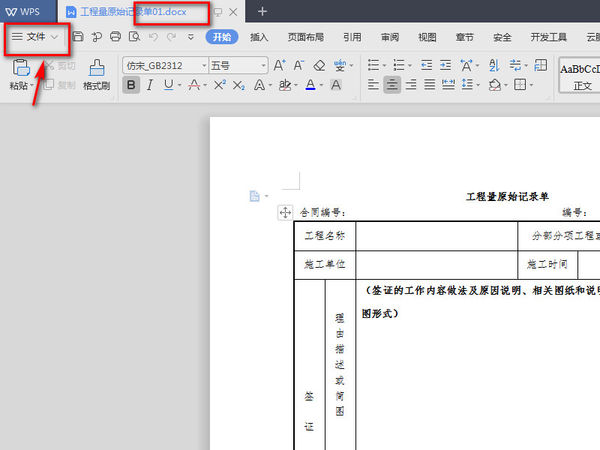Screen dimensions: 600x450
Task: Click the 施工单位 table cell
Action: coord(325,265)
